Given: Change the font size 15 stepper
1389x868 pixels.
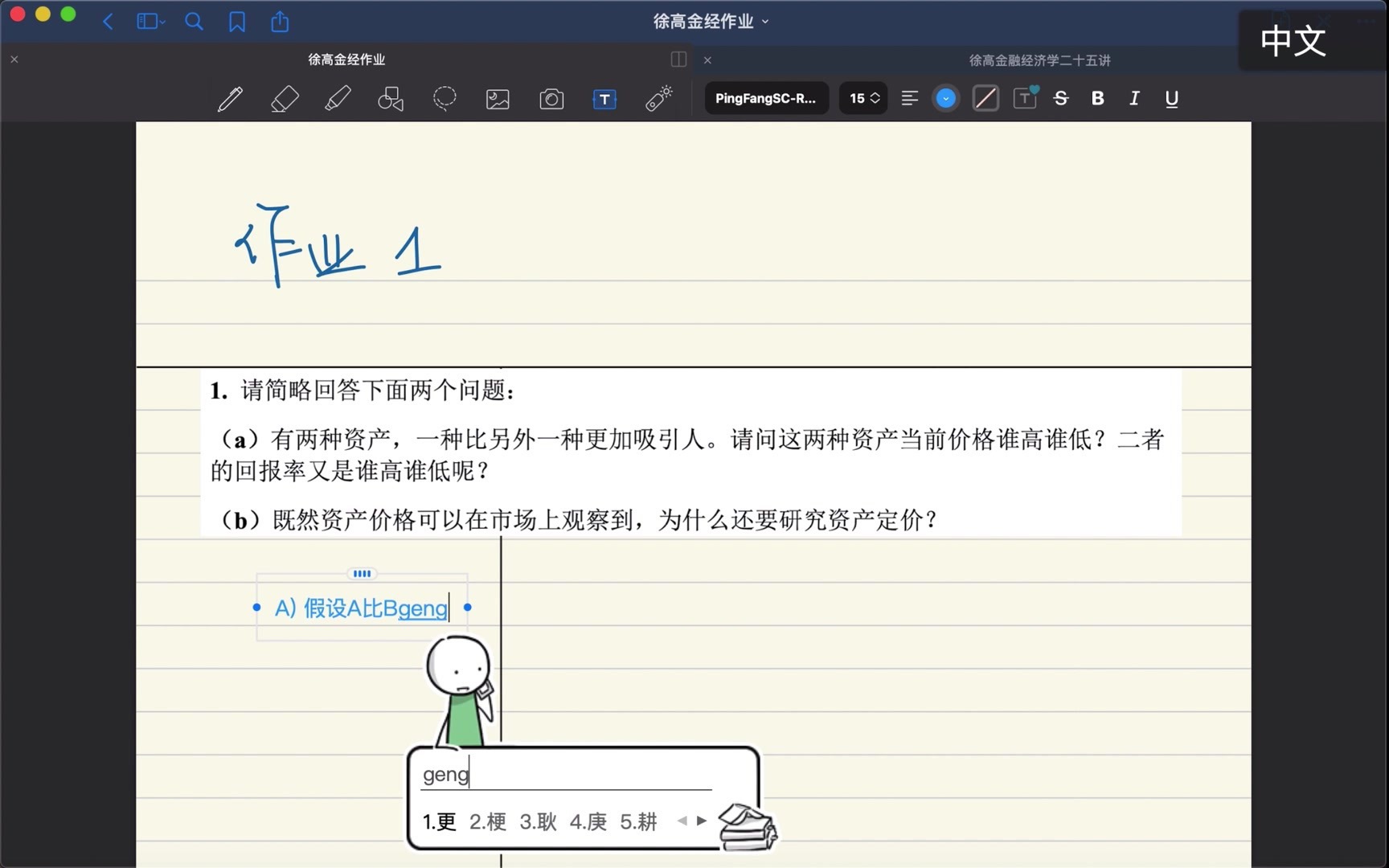Looking at the screenshot, I should [864, 98].
